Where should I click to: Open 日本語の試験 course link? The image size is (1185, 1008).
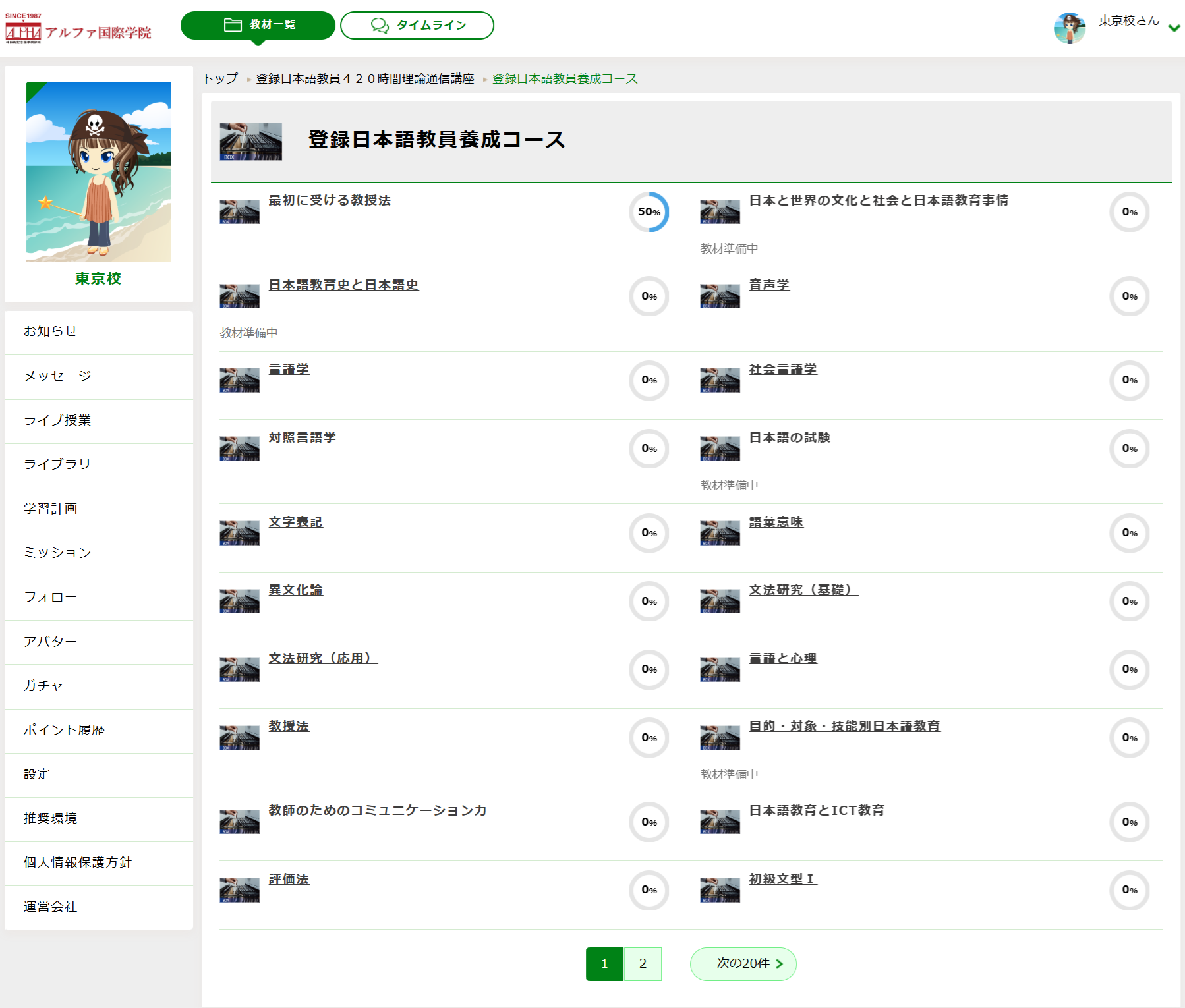tap(790, 437)
